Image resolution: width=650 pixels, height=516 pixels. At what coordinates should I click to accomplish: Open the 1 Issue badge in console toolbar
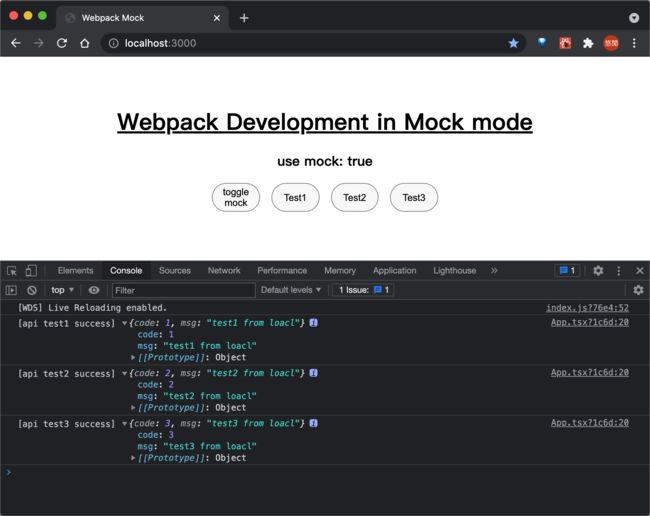tap(364, 290)
